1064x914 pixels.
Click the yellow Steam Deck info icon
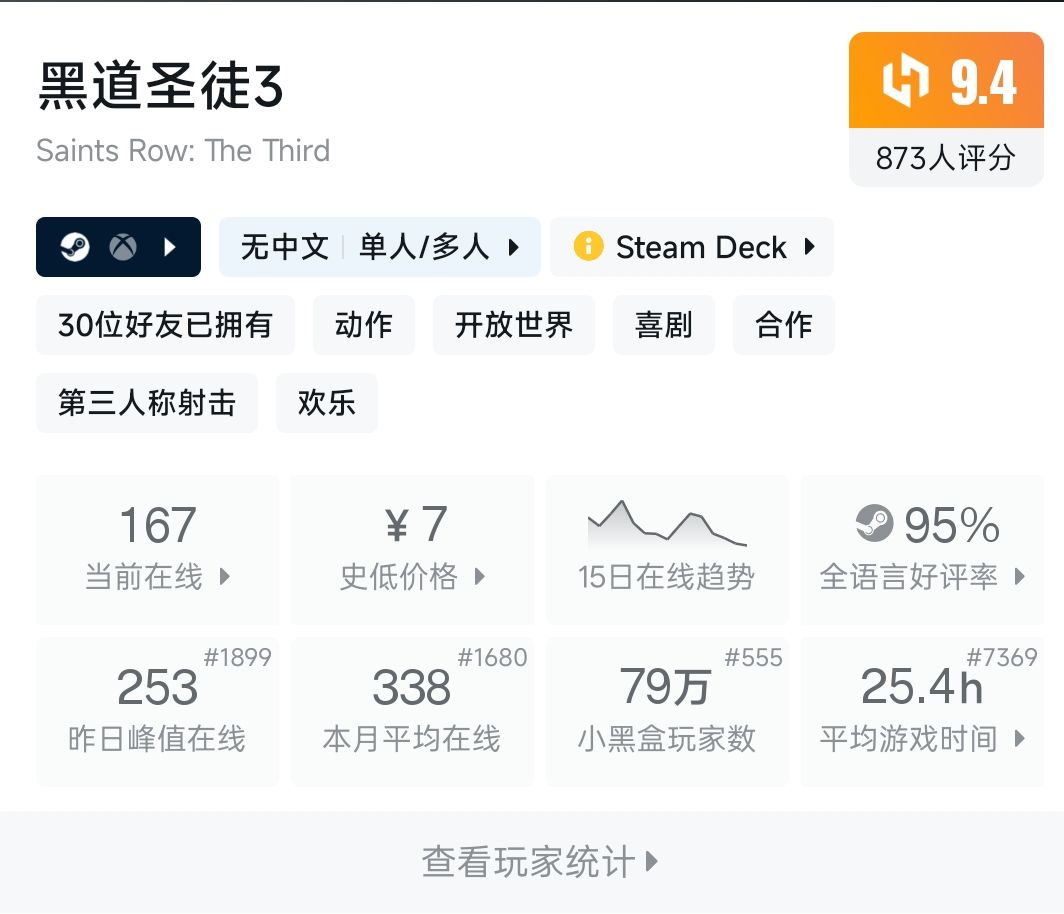pyautogui.click(x=589, y=246)
